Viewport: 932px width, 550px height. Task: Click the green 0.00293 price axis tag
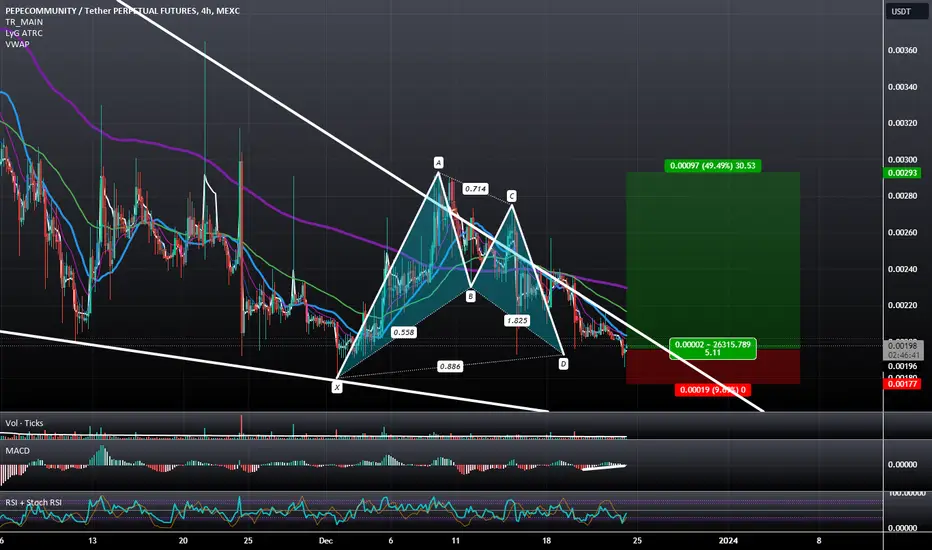(x=903, y=173)
